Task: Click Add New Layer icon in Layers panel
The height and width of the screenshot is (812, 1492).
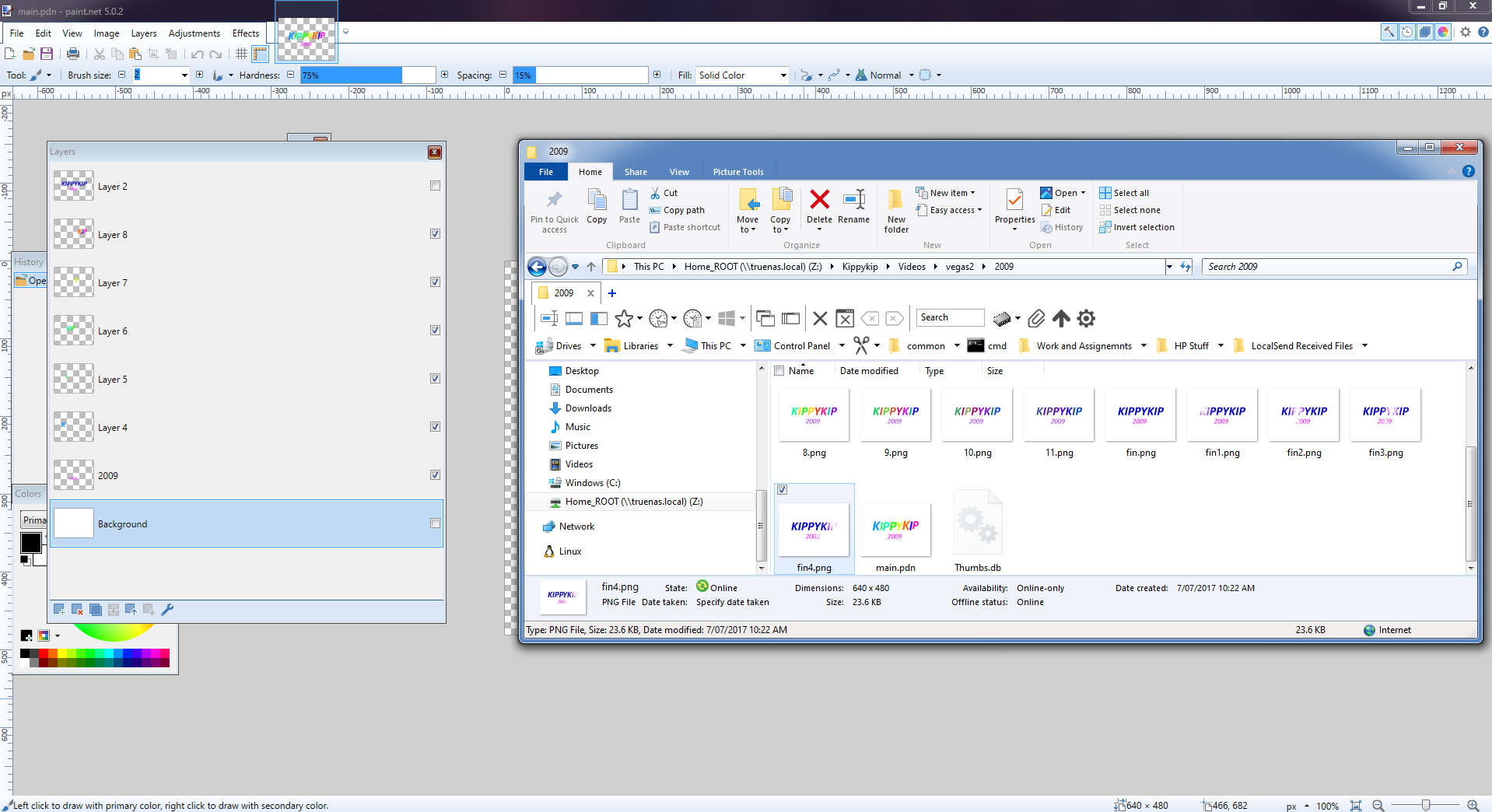Action: click(x=59, y=610)
